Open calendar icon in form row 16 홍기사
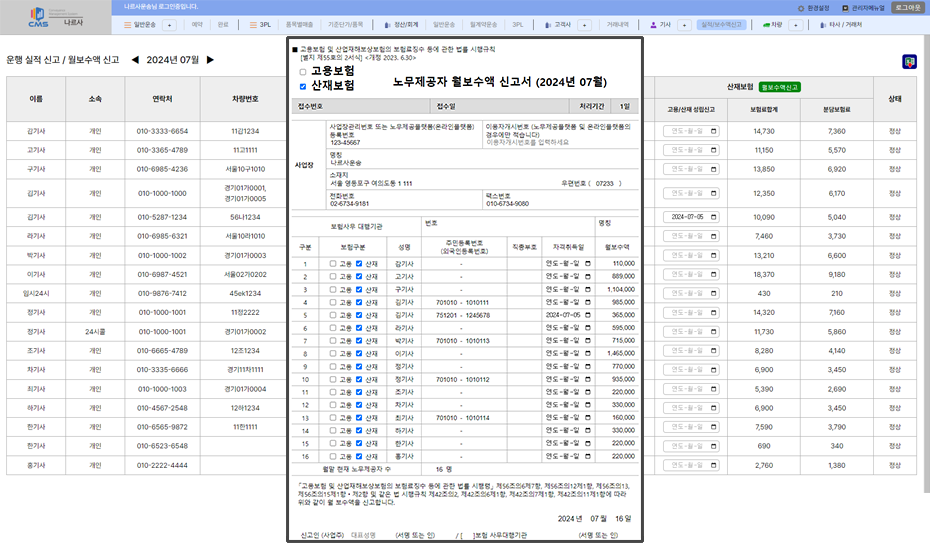930x550 pixels. [588, 456]
